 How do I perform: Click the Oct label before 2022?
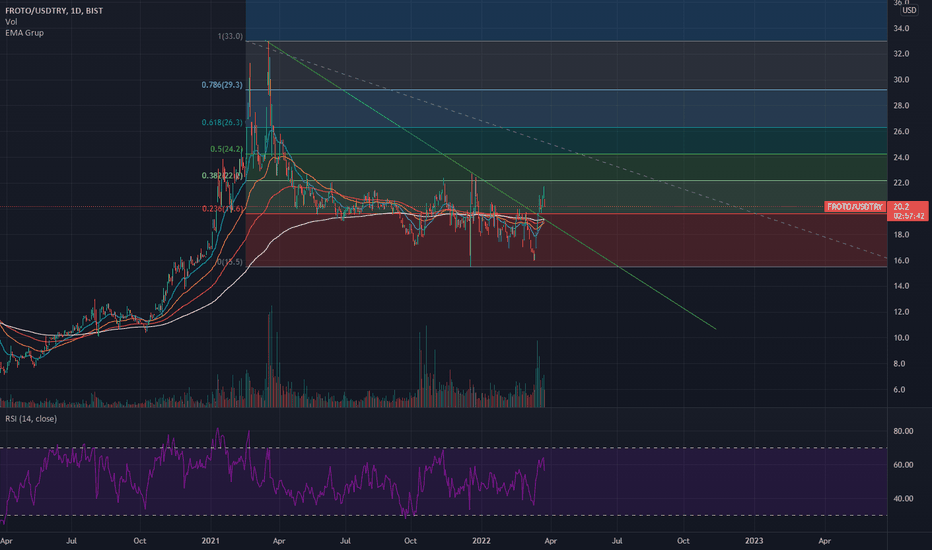click(410, 541)
